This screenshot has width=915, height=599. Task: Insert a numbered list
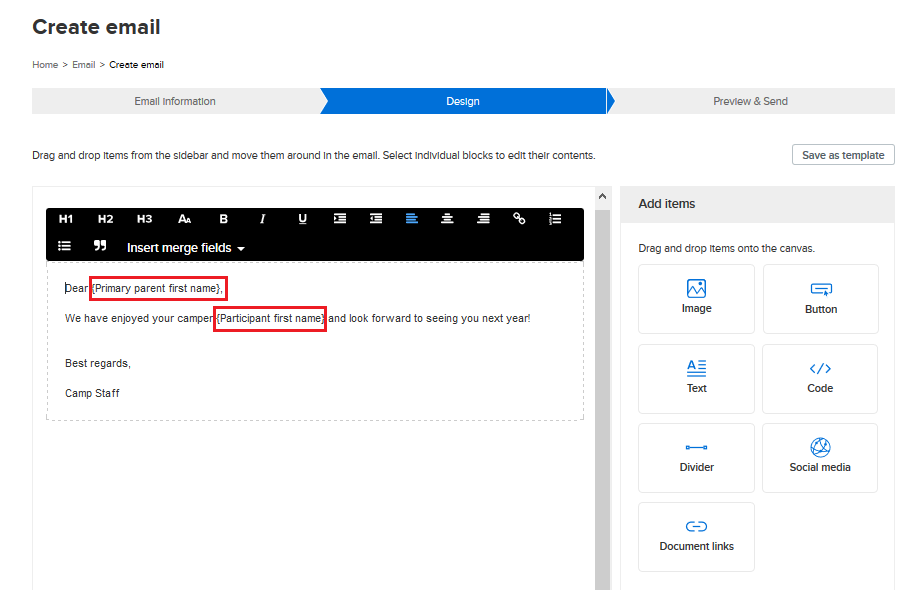pyautogui.click(x=555, y=219)
